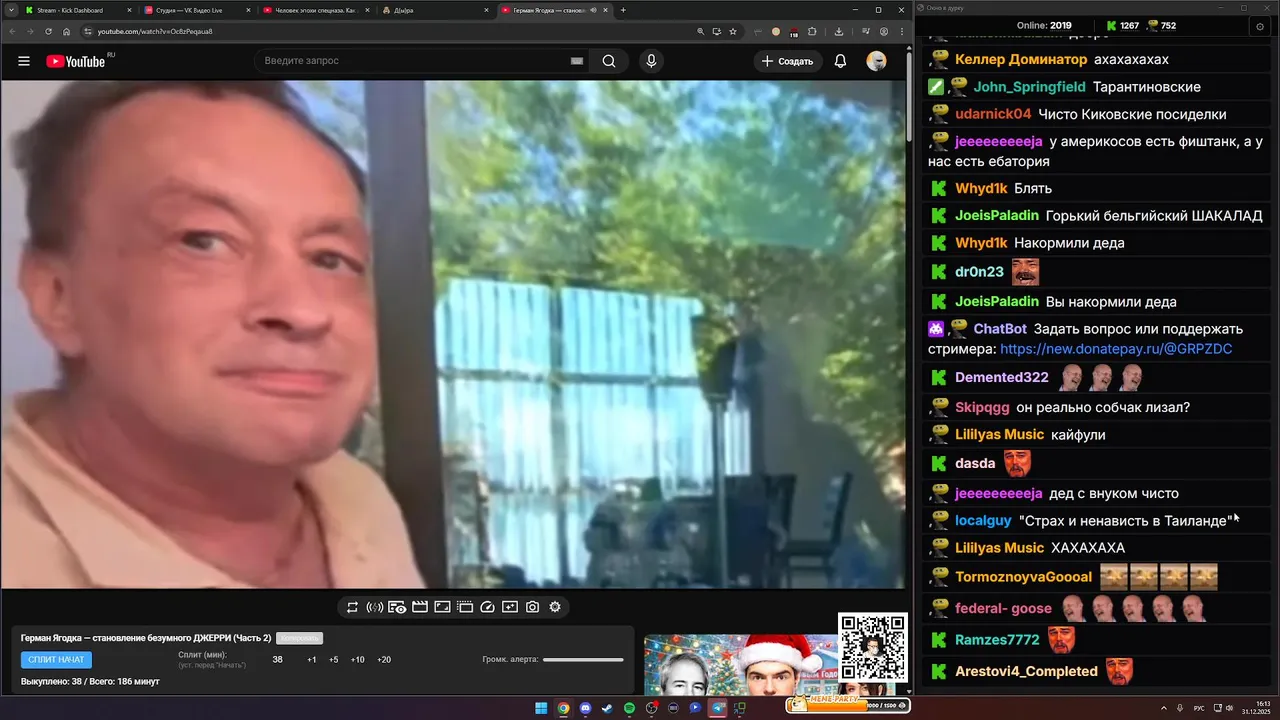Image resolution: width=1280 pixels, height=720 pixels.
Task: Bookmark this page with star icon
Action: [x=733, y=31]
